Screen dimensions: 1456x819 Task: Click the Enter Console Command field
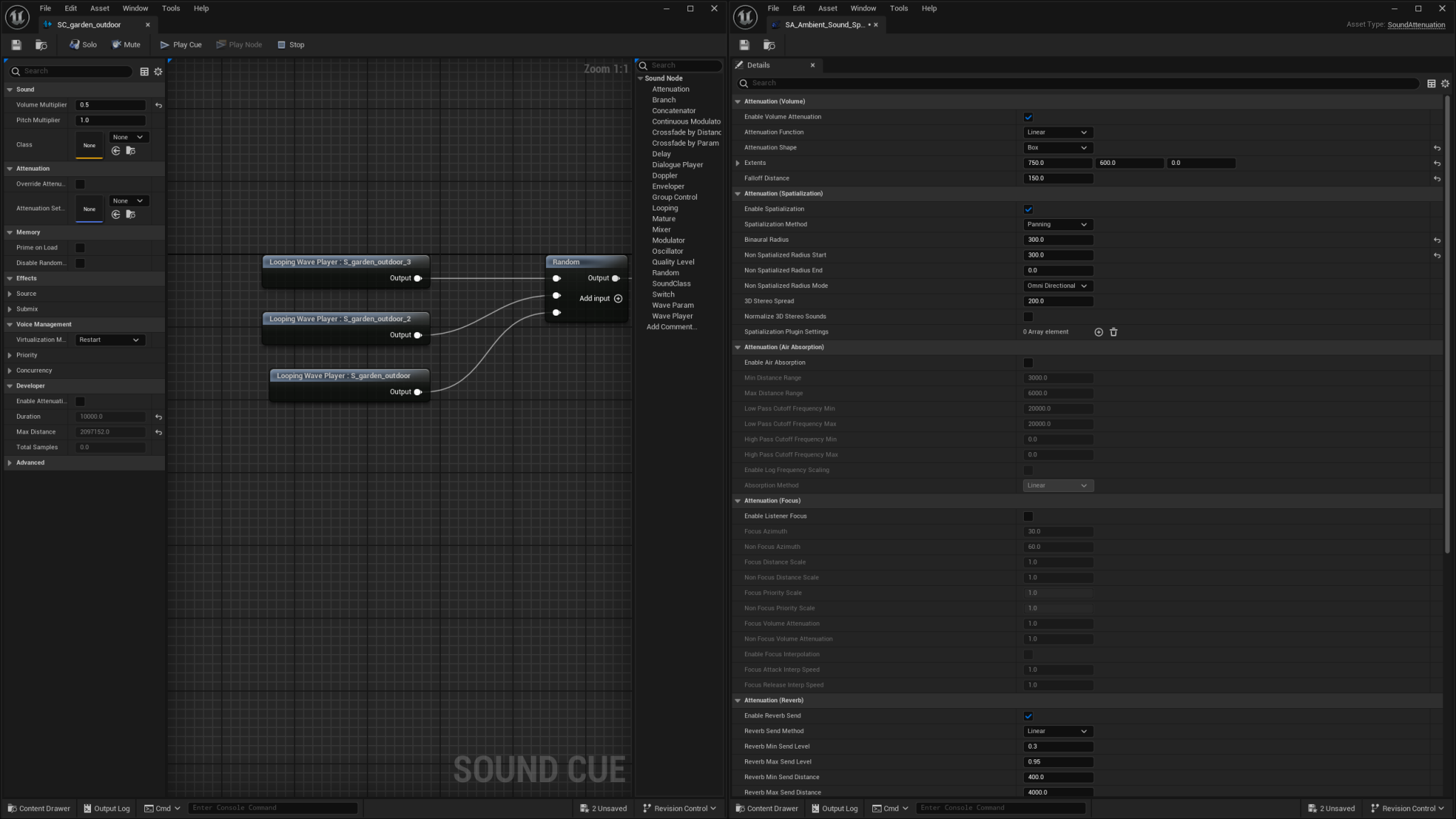pyautogui.click(x=273, y=808)
